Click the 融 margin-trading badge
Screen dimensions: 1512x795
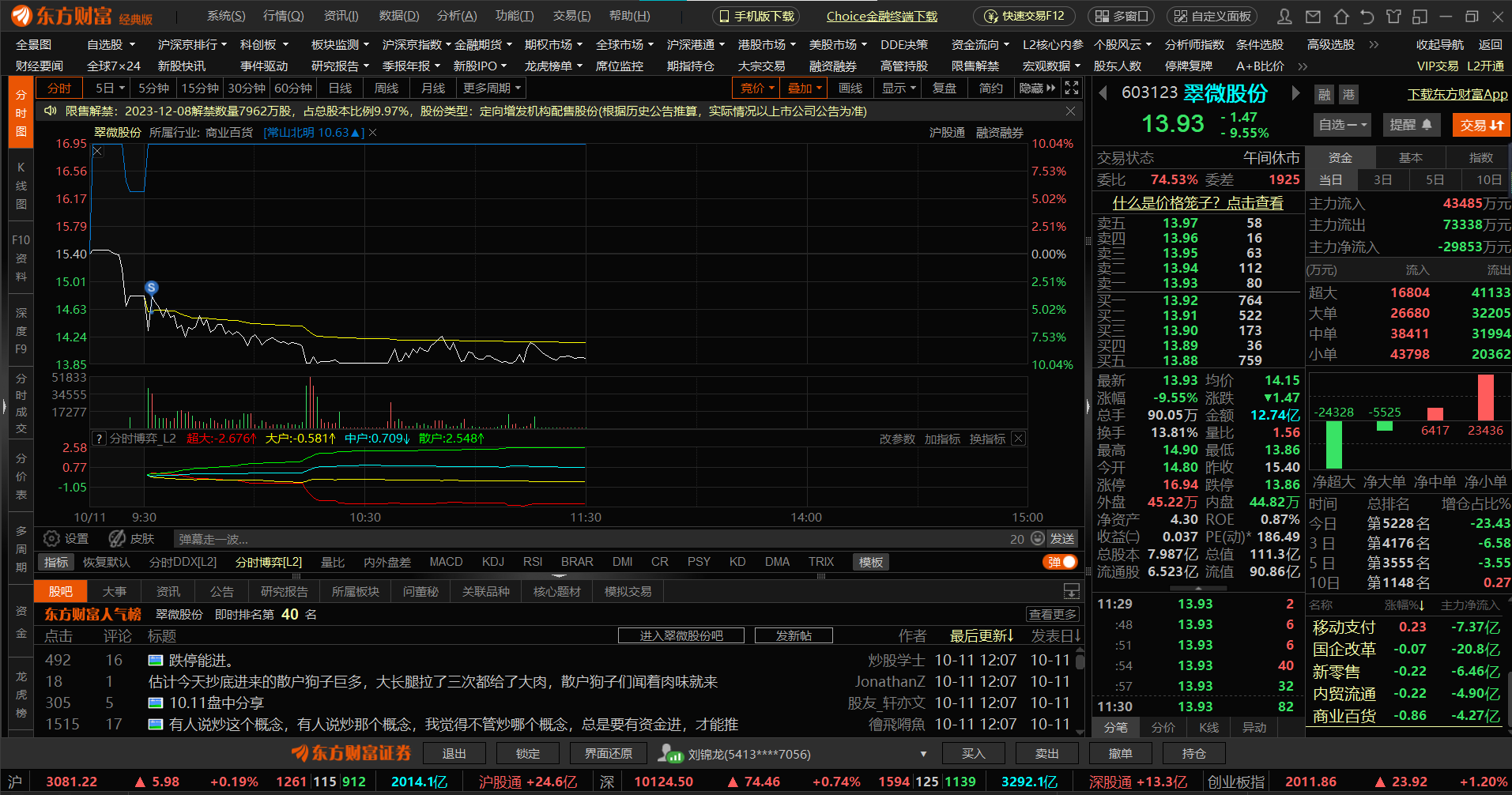pos(1325,95)
